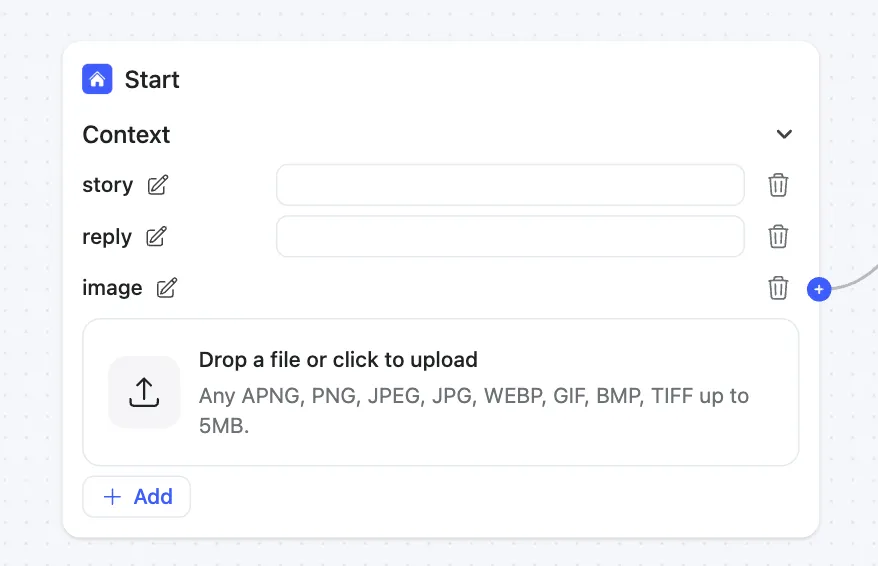878x566 pixels.
Task: Click the blue plus connector handle
Action: [818, 289]
